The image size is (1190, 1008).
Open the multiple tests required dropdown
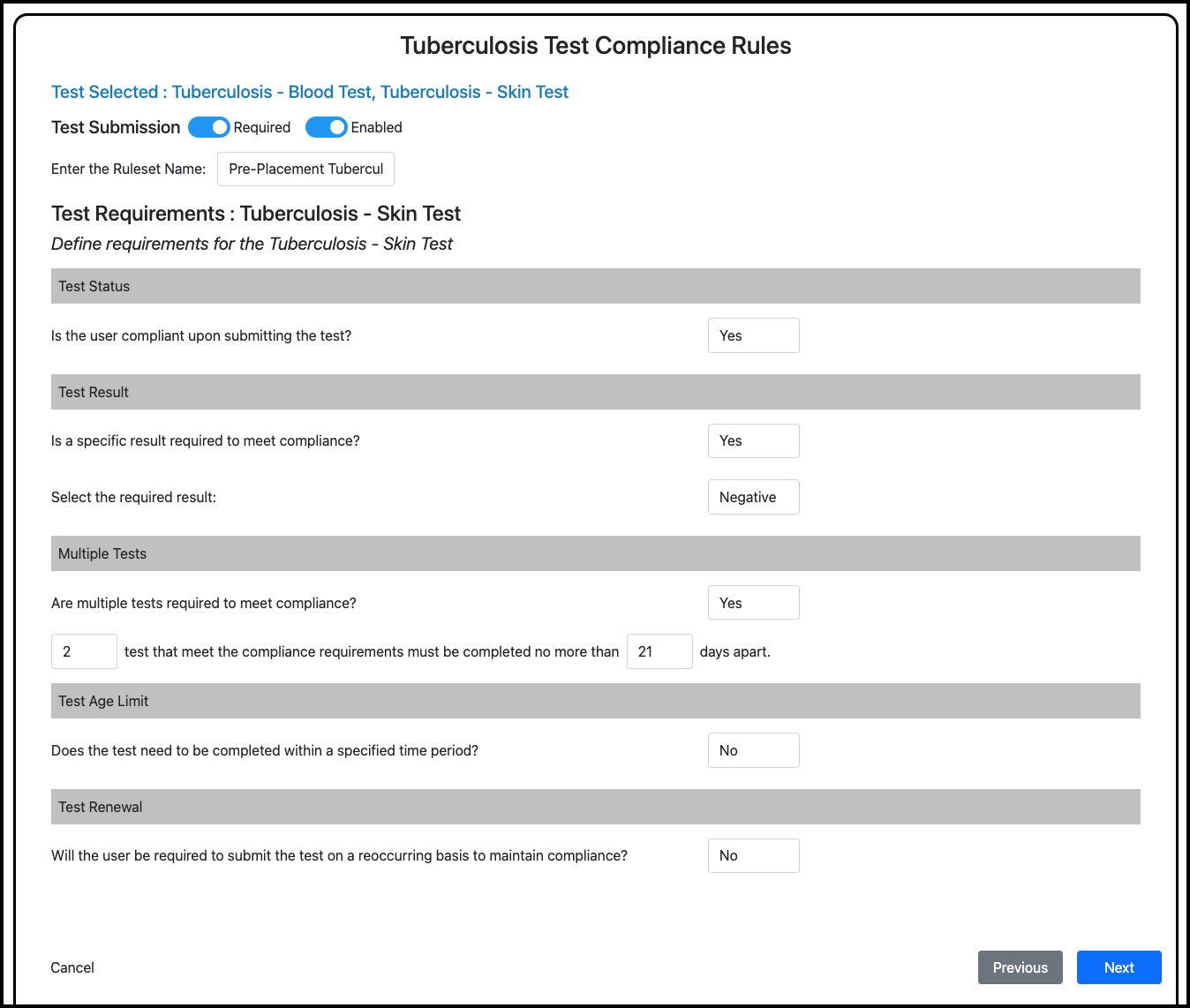(x=753, y=603)
